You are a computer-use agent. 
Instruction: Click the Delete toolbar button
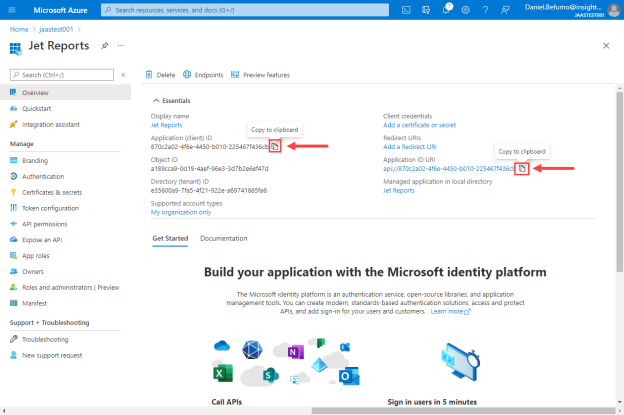click(160, 75)
